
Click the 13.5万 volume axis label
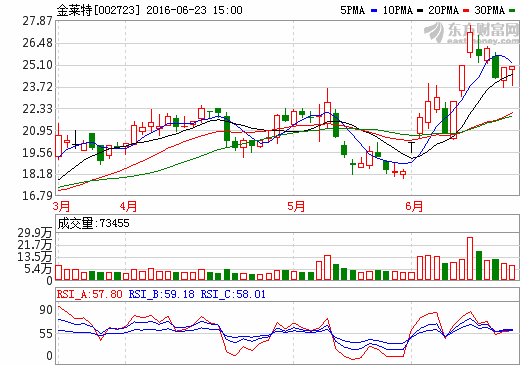tap(35, 257)
